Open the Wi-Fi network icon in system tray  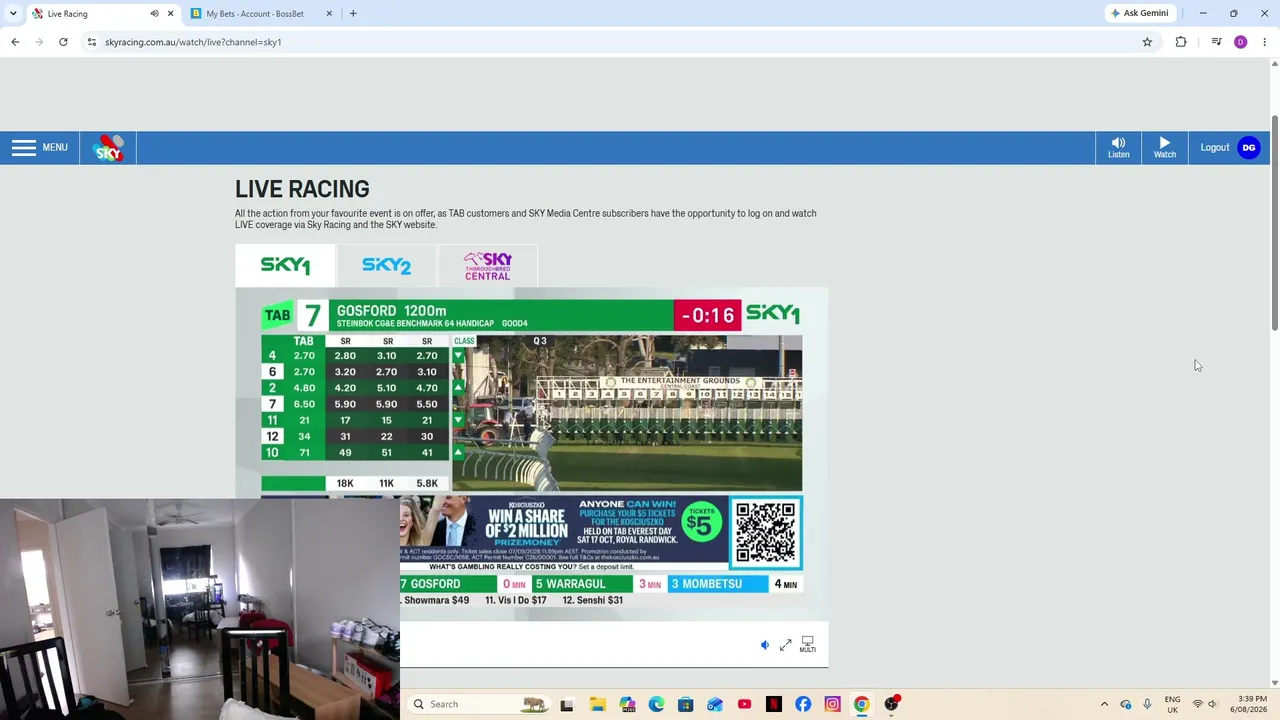pos(1197,704)
